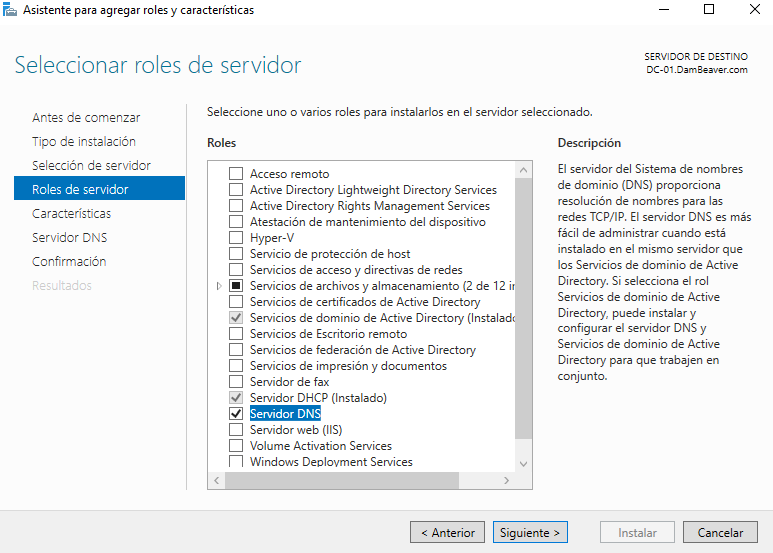The height and width of the screenshot is (553, 773).
Task: Check Active Directory Rights Management Services checkbox
Action: 236,206
